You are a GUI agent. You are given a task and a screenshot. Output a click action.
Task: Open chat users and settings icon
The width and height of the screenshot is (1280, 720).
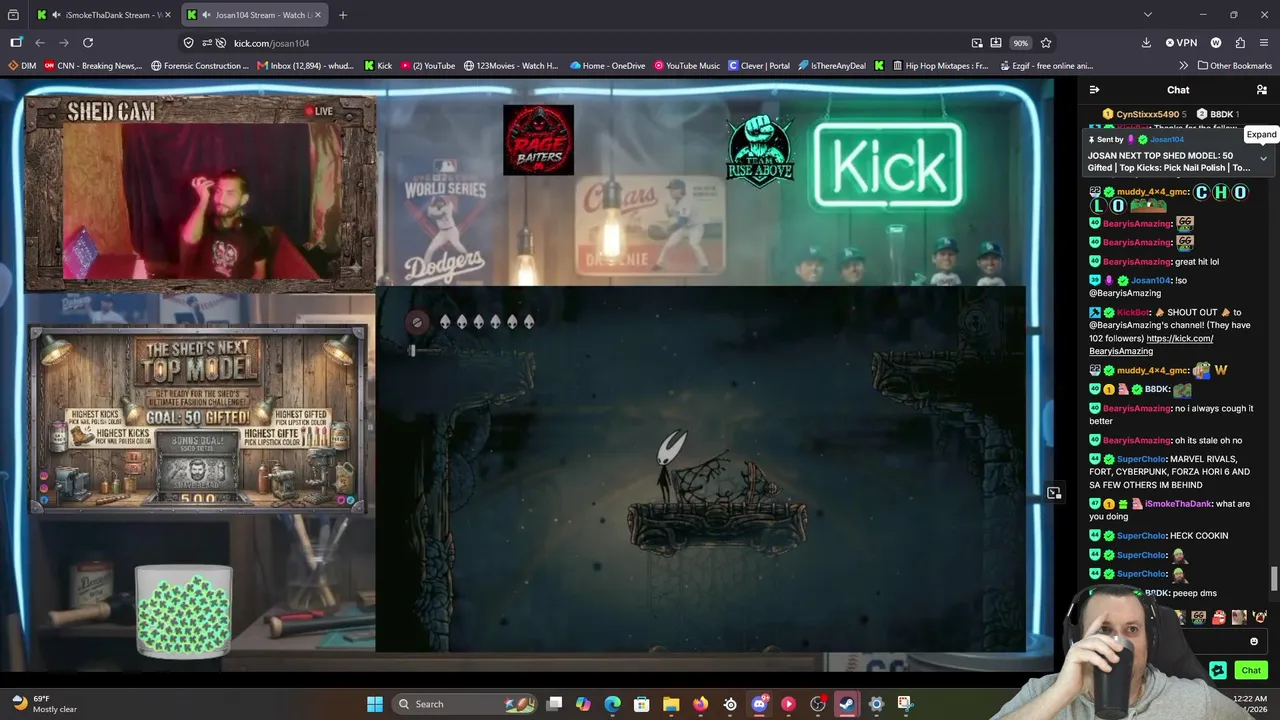[1262, 90]
